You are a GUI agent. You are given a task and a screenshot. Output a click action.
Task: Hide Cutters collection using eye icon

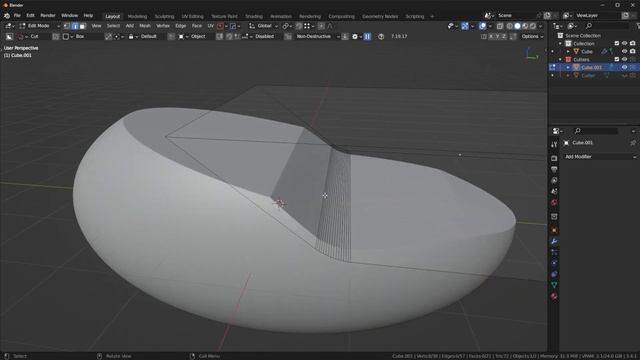point(624,60)
